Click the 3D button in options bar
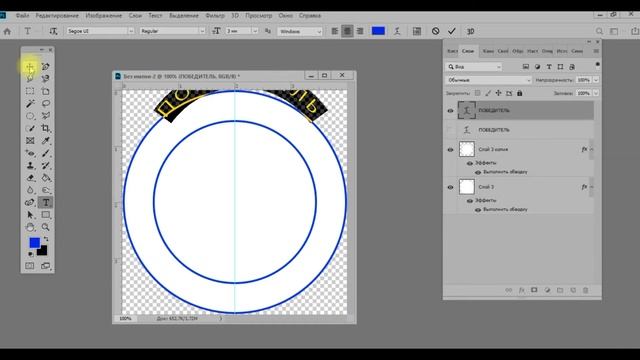640x360 pixels. pos(471,31)
